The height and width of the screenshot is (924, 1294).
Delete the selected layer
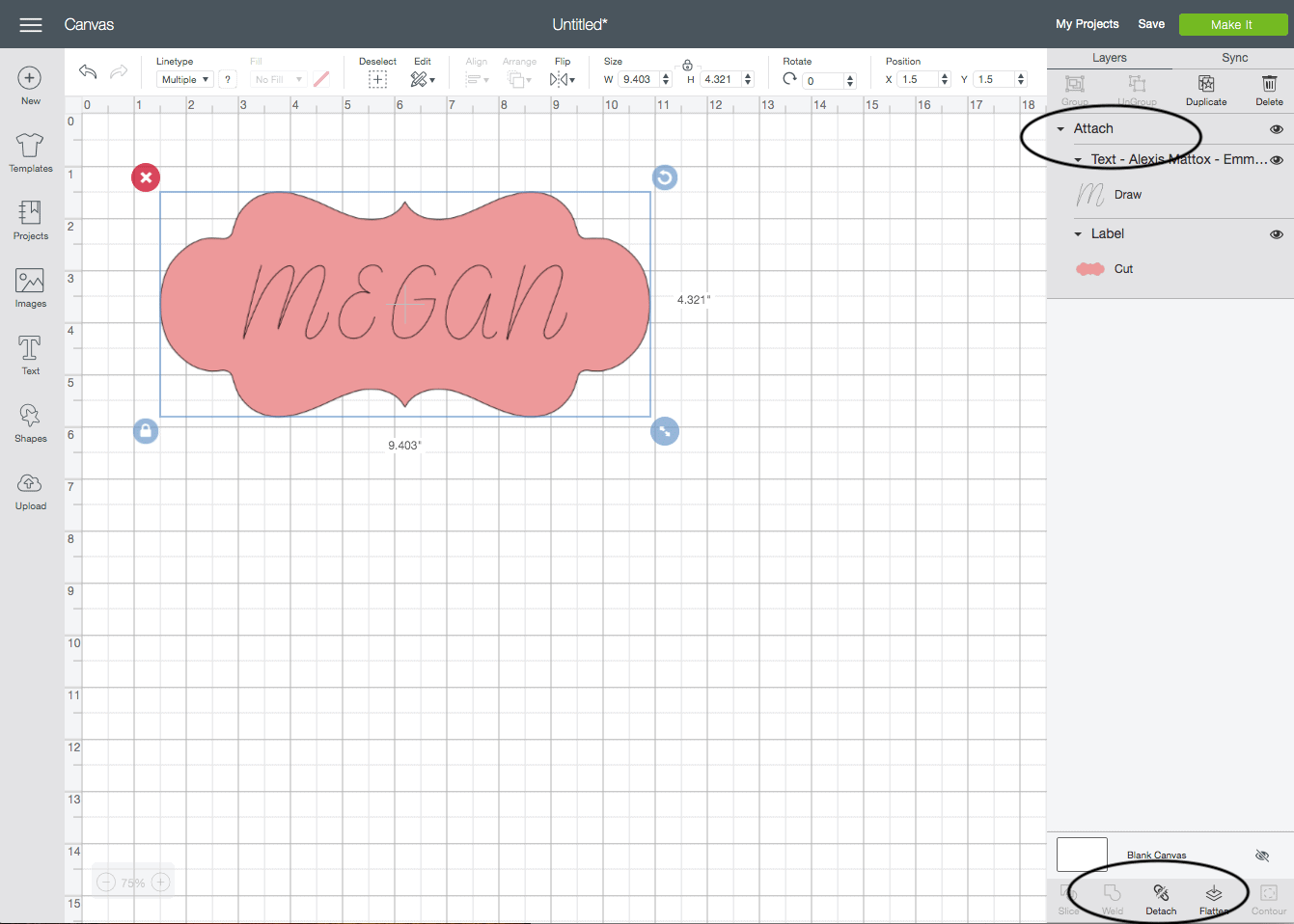(x=1269, y=90)
